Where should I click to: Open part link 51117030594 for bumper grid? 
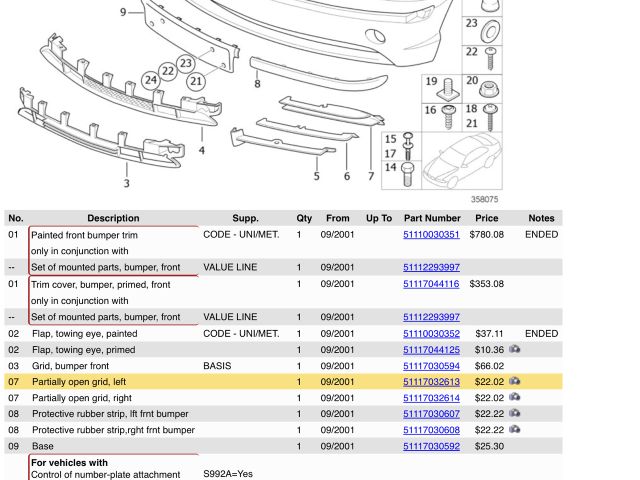click(x=431, y=366)
